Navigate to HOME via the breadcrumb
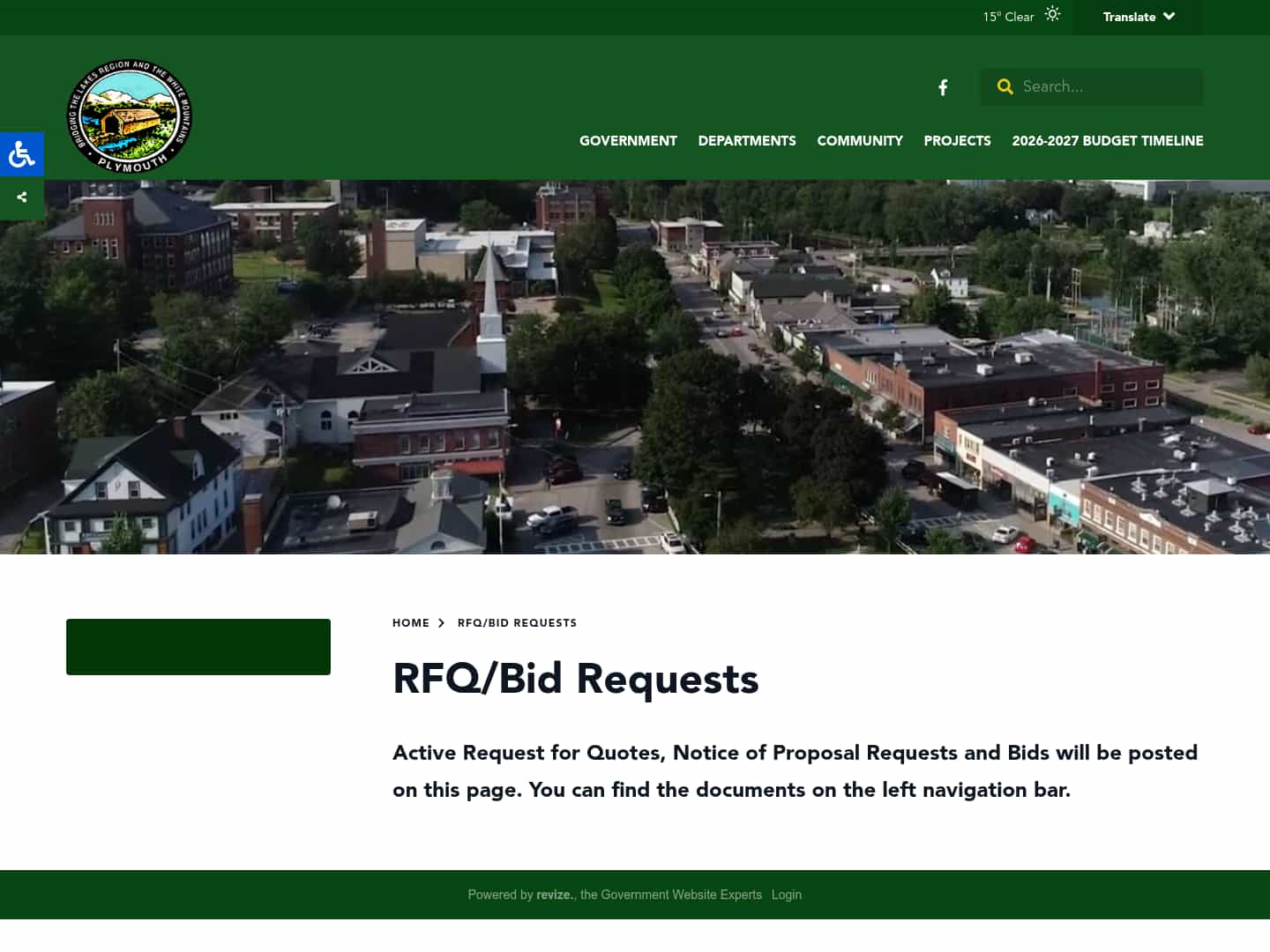Image resolution: width=1270 pixels, height=952 pixels. 411,622
